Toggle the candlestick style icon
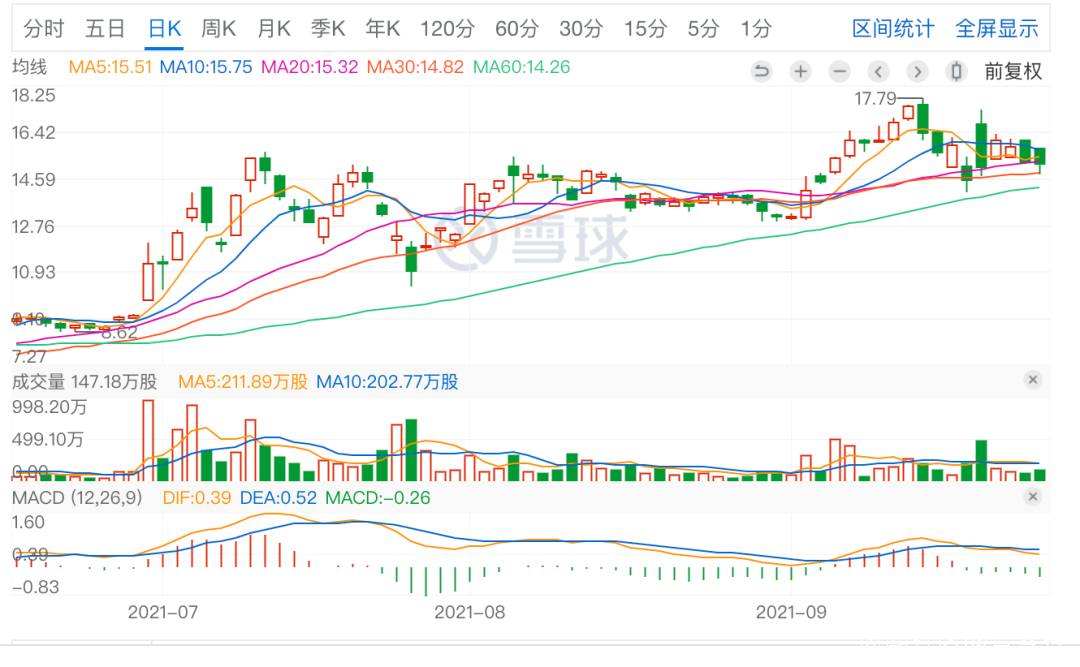The image size is (1080, 667). coord(956,71)
